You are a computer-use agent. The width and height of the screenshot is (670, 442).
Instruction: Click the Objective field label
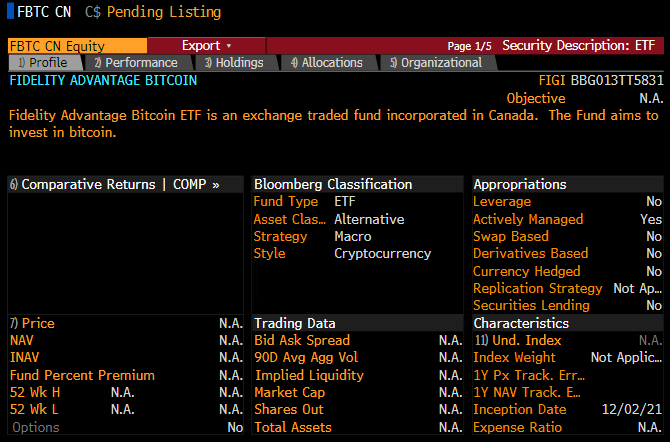pyautogui.click(x=536, y=98)
